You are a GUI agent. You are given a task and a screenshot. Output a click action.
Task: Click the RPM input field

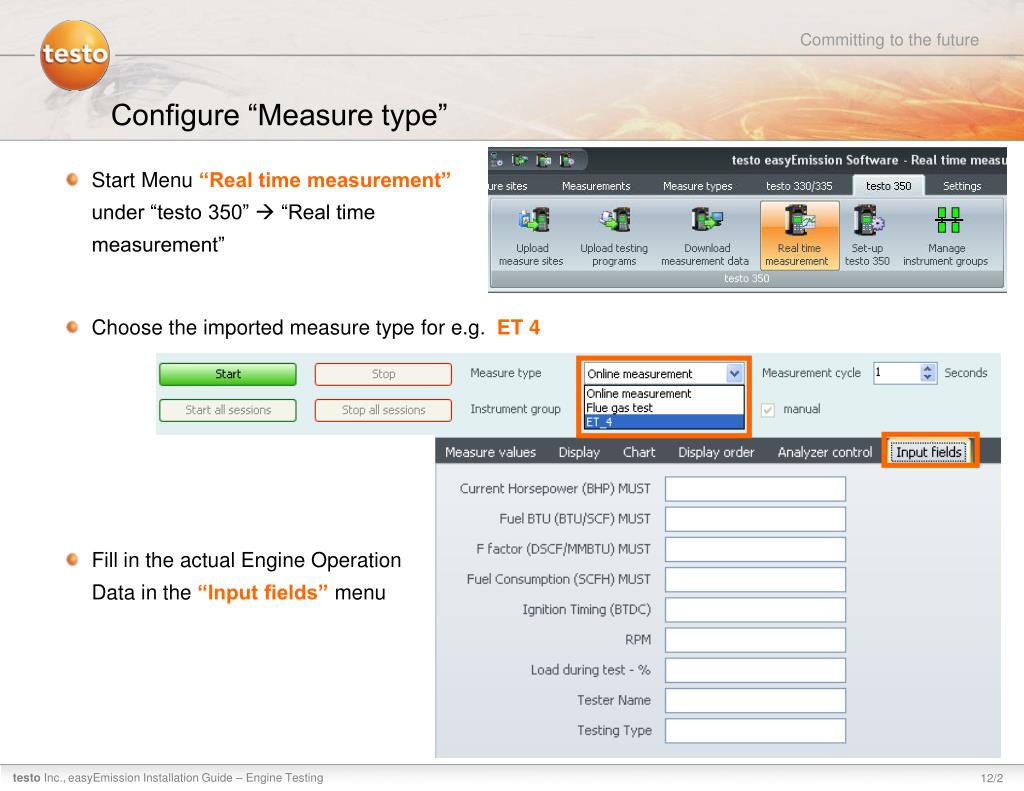(x=755, y=640)
